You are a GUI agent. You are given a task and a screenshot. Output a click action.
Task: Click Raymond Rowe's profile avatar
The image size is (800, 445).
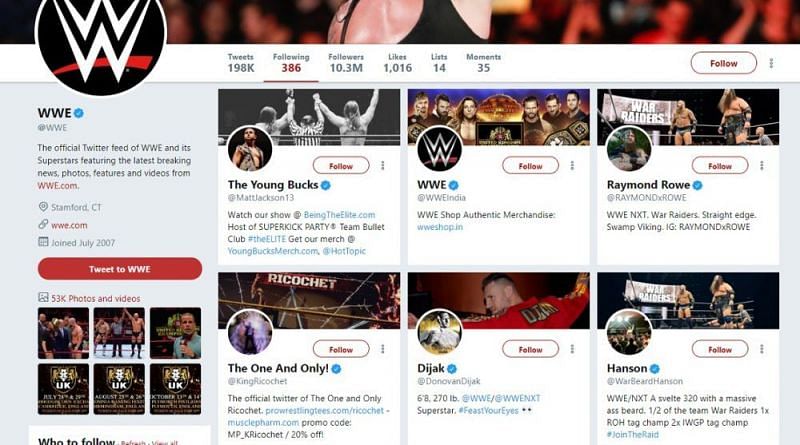(x=629, y=149)
